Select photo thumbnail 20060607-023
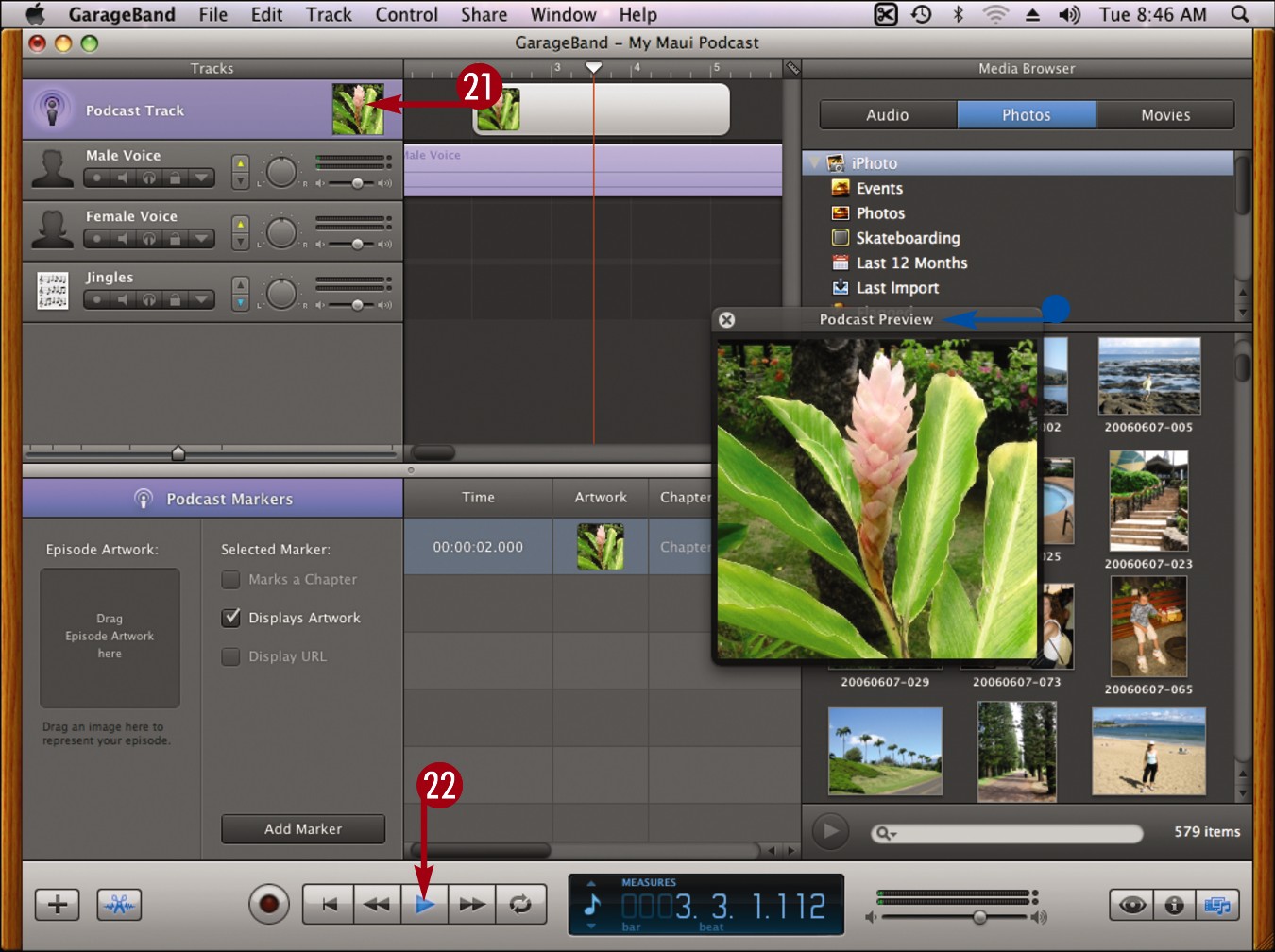1275x952 pixels. tap(1148, 501)
